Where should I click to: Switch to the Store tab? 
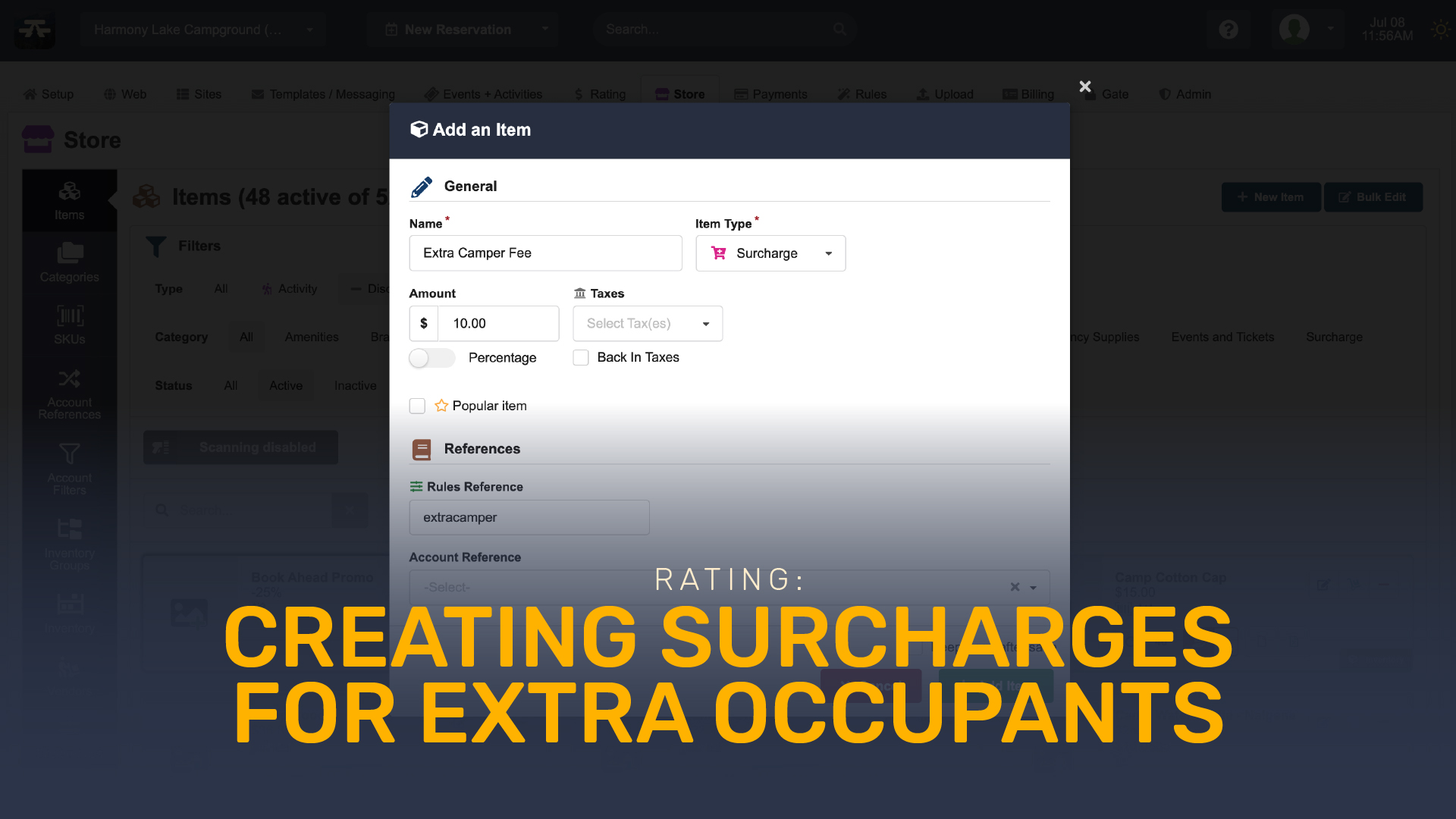pyautogui.click(x=680, y=94)
